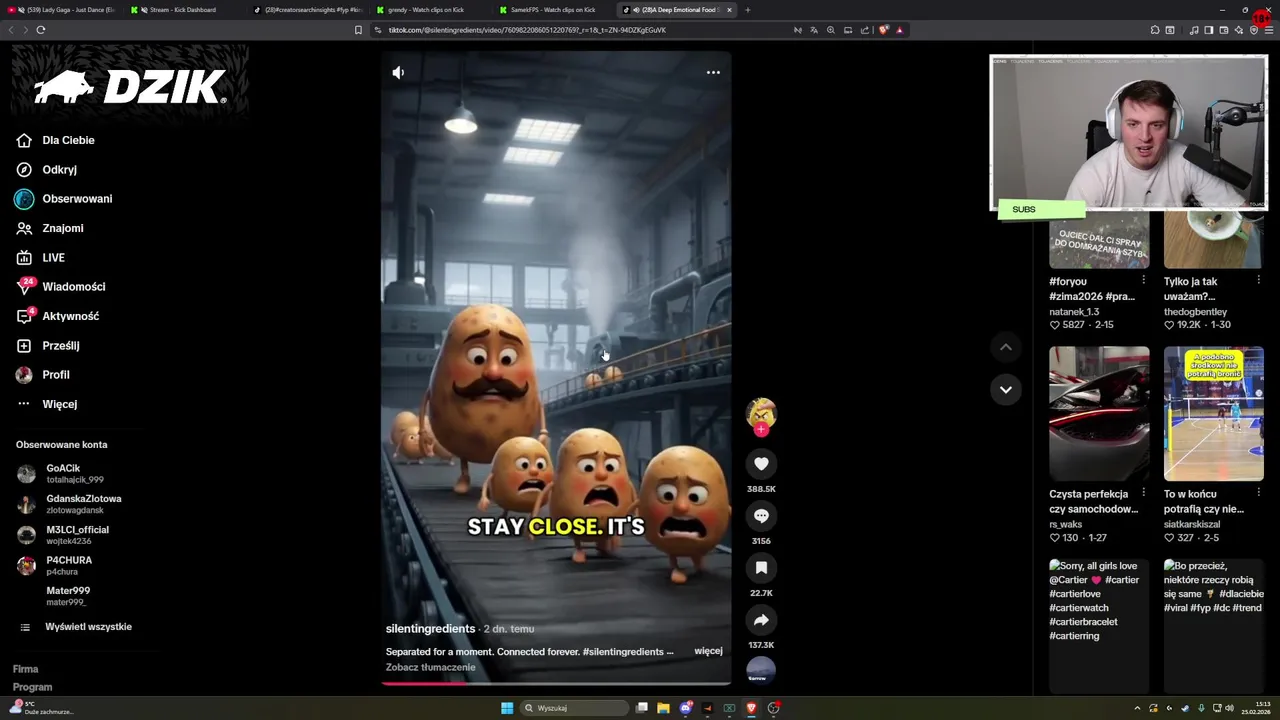
Task: Open options for the thedogbentley video
Action: pos(1258,280)
